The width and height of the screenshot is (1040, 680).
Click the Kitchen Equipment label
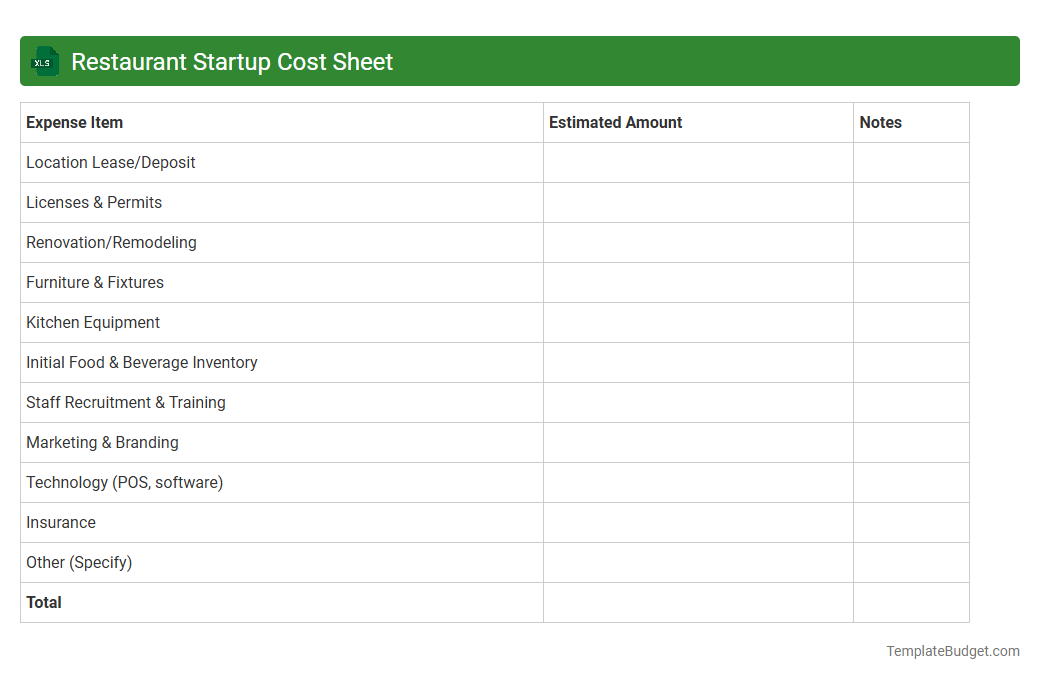92,322
